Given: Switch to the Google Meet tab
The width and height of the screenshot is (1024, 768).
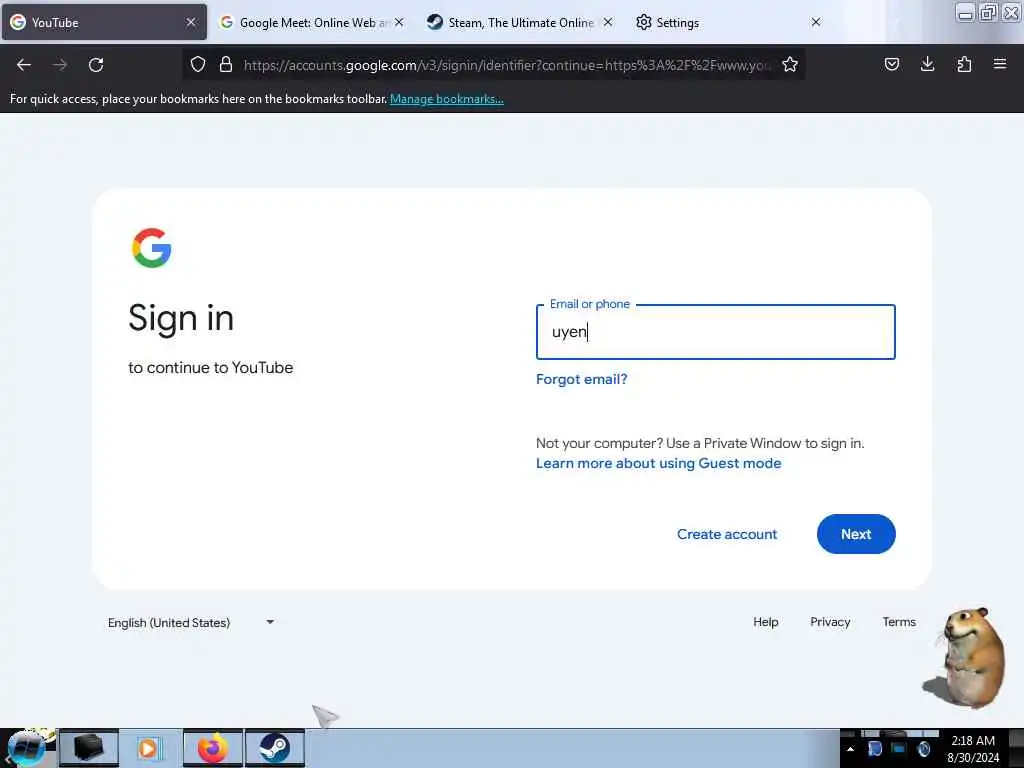Looking at the screenshot, I should click(312, 22).
